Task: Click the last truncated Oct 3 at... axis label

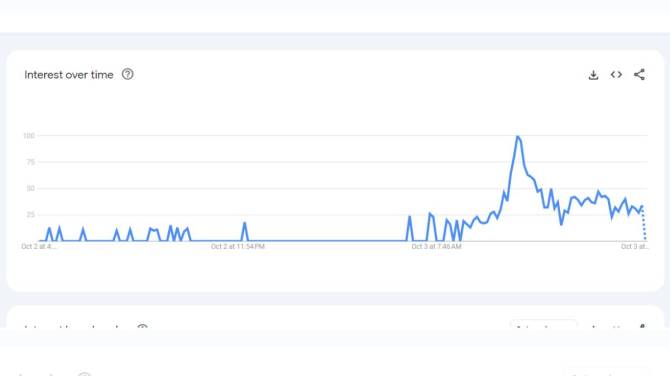Action: click(635, 247)
